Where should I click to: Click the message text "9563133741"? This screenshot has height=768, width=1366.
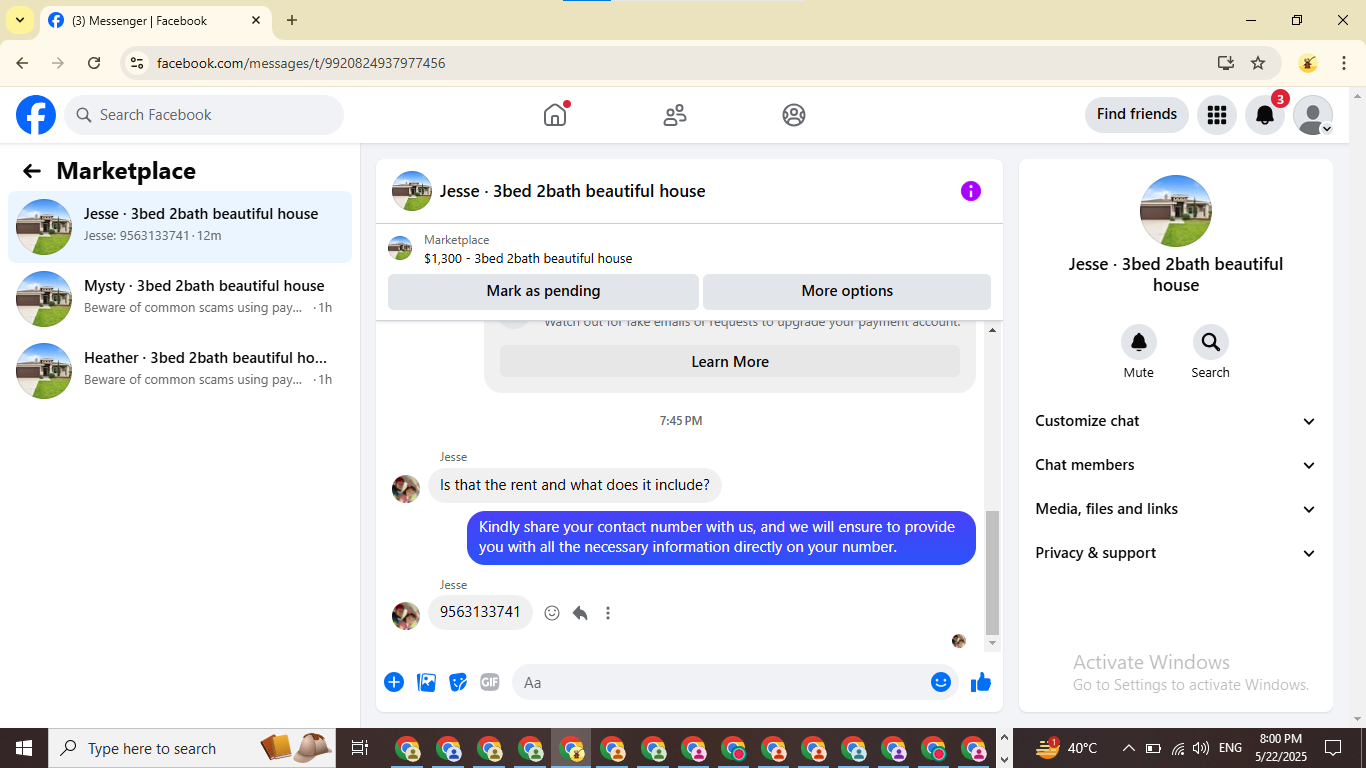[x=480, y=612]
